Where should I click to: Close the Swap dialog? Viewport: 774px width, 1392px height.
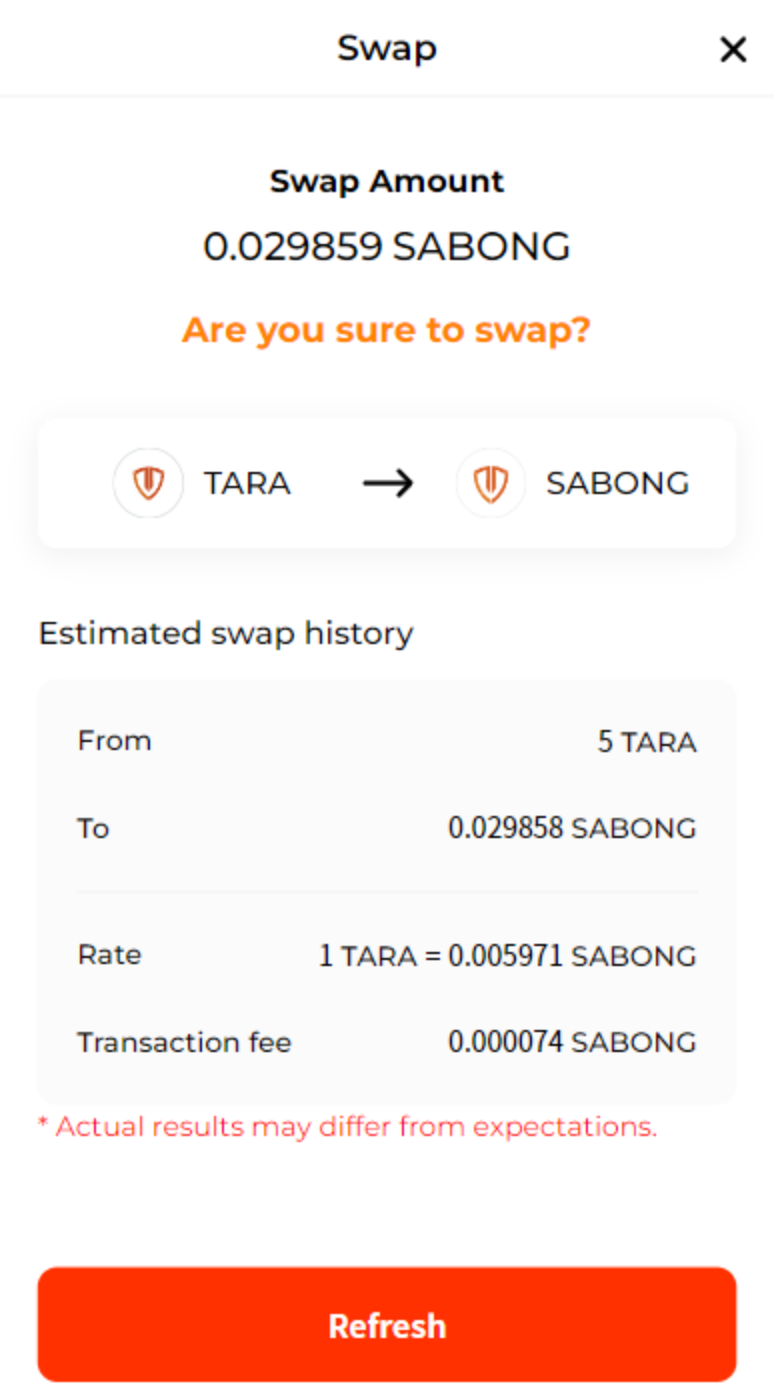[x=733, y=49]
